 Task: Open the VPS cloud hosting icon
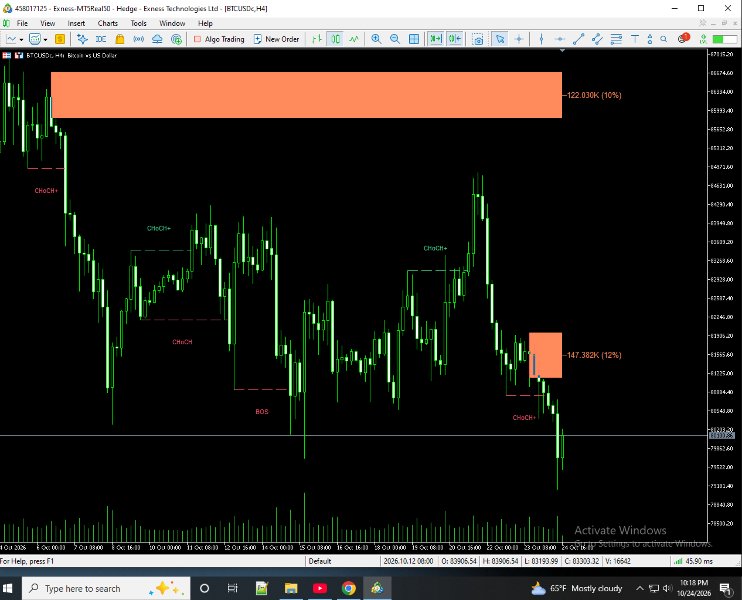(157, 39)
